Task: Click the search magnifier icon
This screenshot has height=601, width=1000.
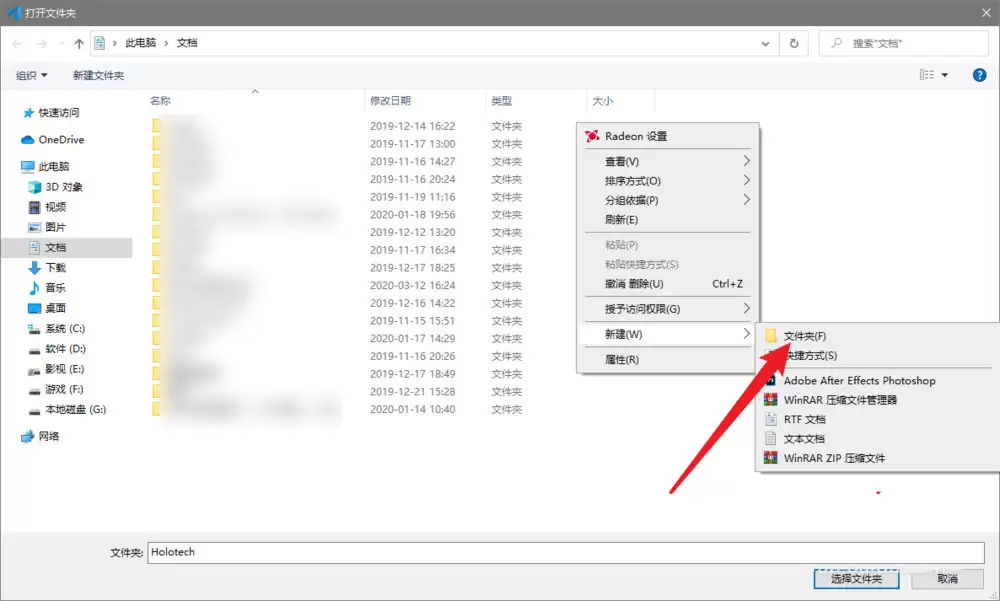Action: pos(836,43)
